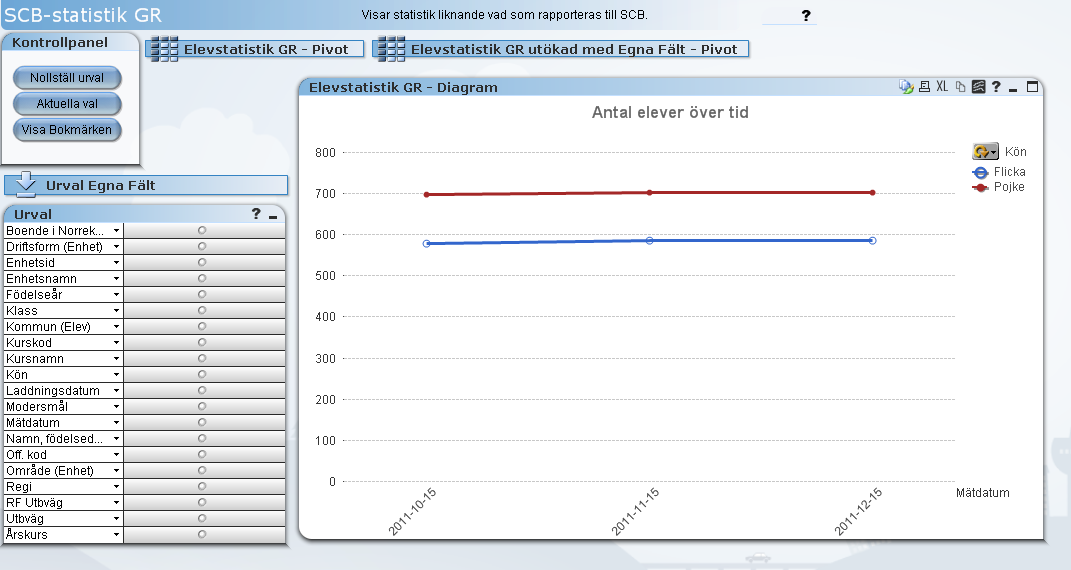Export the diagram to Excel with XL
The width and height of the screenshot is (1071, 570).
click(x=942, y=87)
